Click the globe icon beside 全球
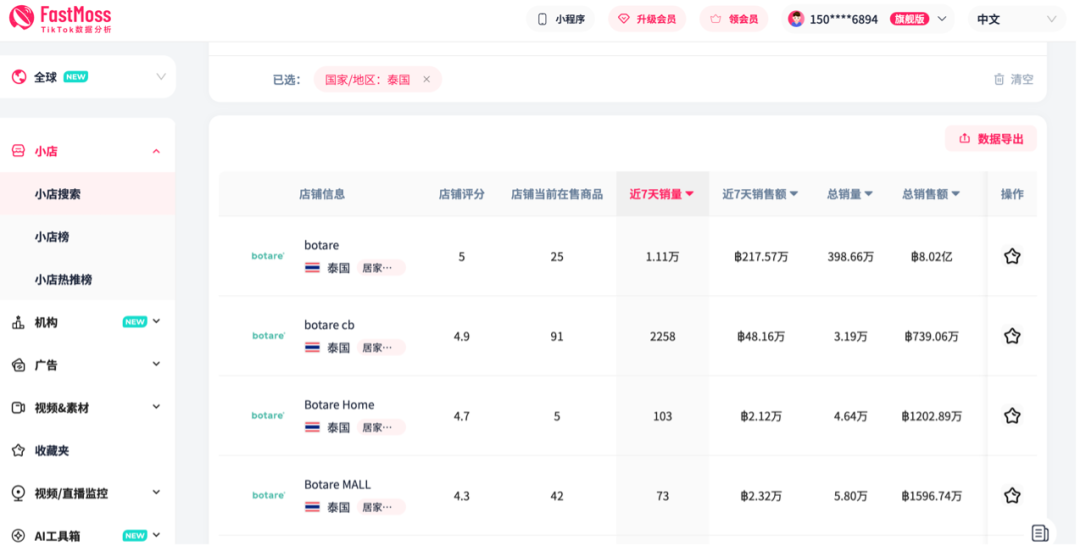 click(x=19, y=76)
